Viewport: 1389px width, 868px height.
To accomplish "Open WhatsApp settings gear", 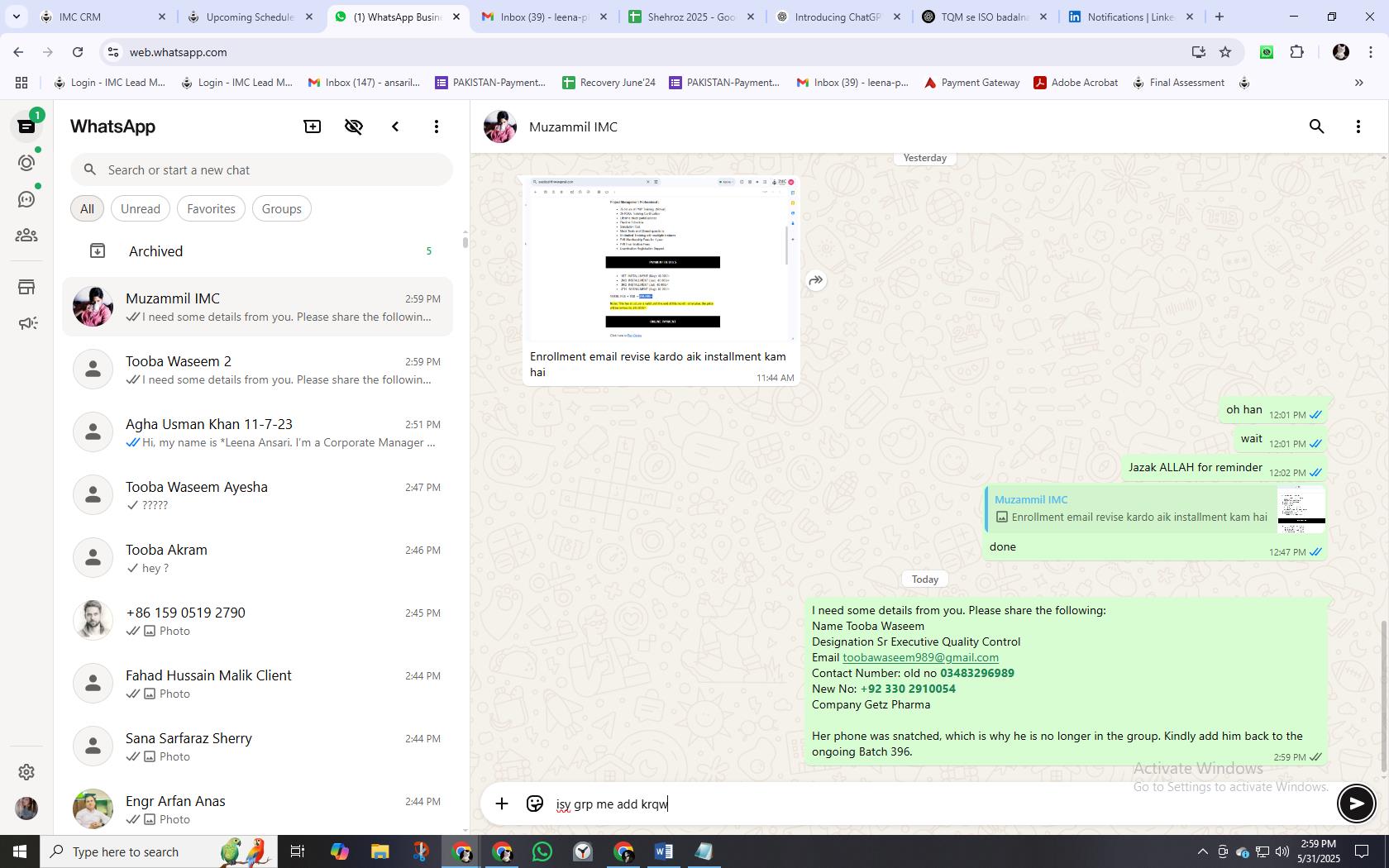I will pos(26,771).
